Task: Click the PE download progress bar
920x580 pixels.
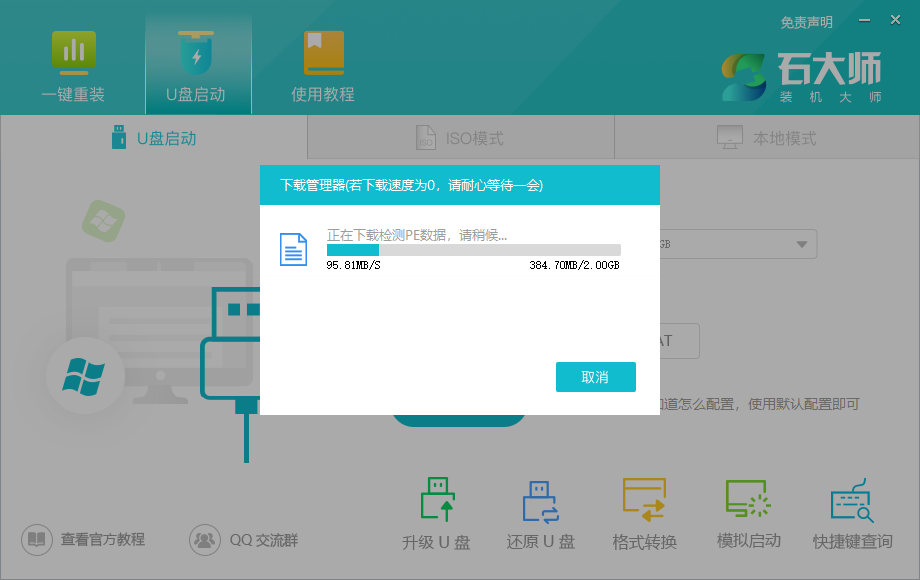Action: (x=473, y=248)
